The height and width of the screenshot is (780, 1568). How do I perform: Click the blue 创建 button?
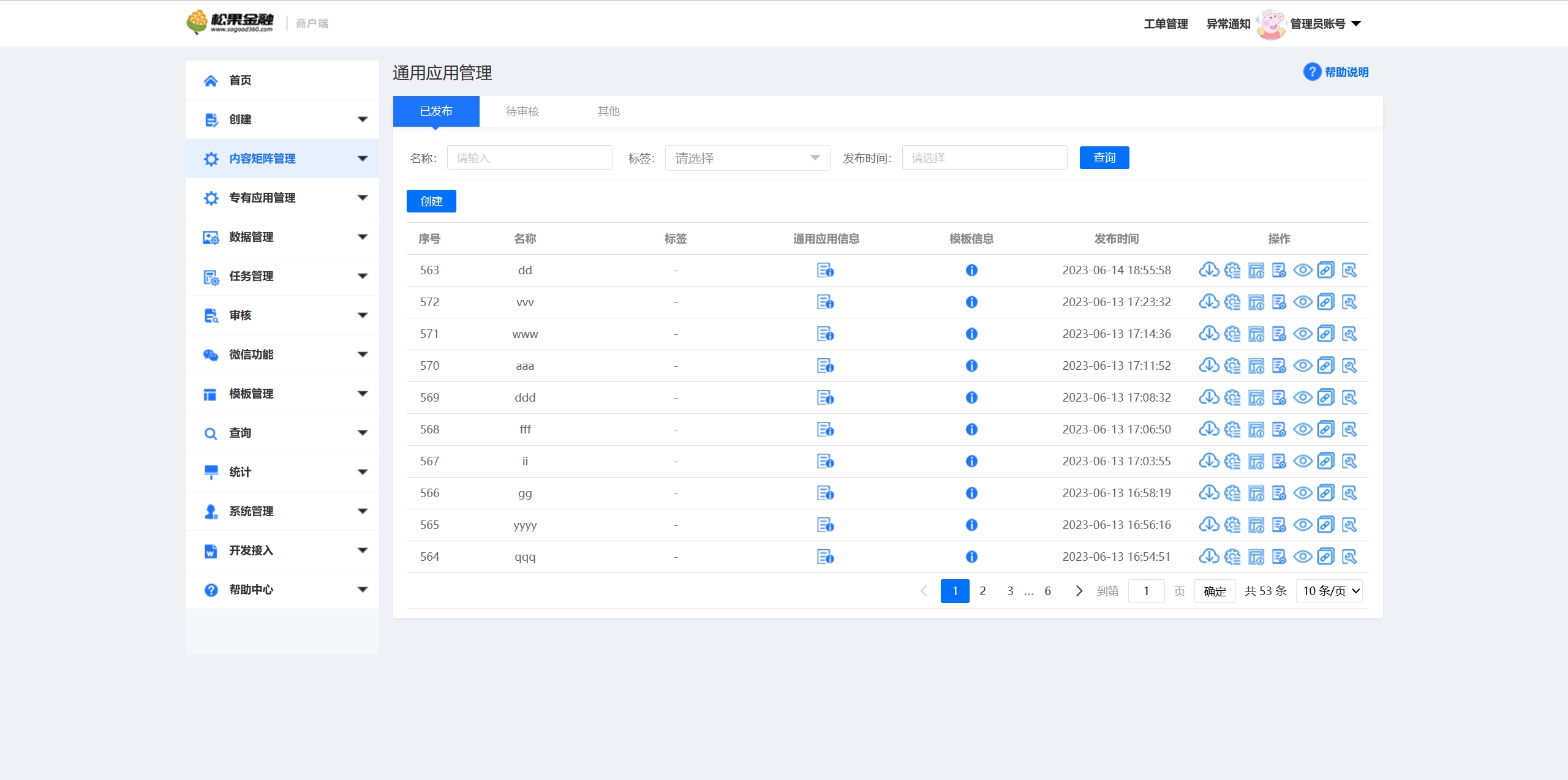point(431,201)
